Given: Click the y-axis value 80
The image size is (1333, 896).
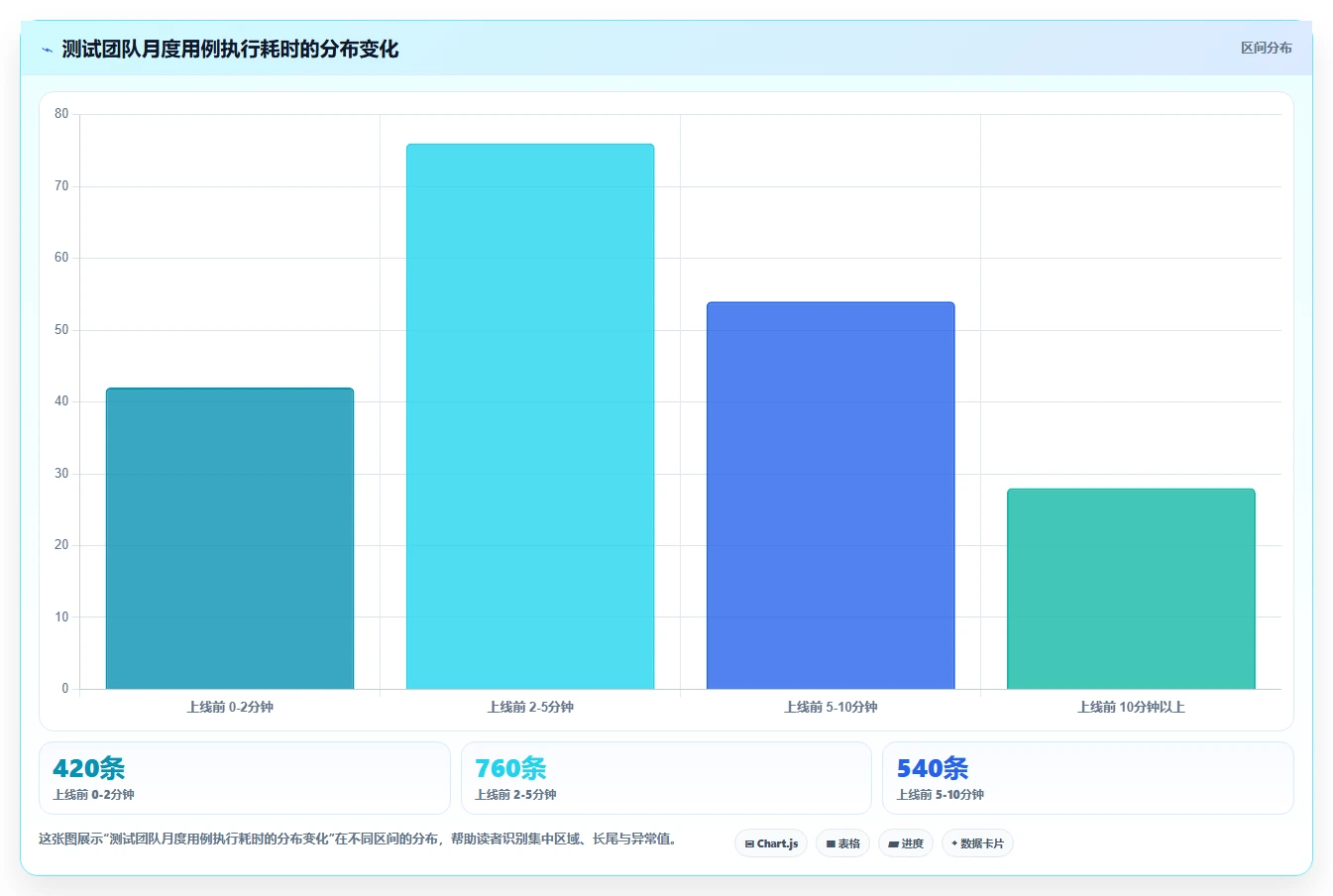Looking at the screenshot, I should [61, 114].
